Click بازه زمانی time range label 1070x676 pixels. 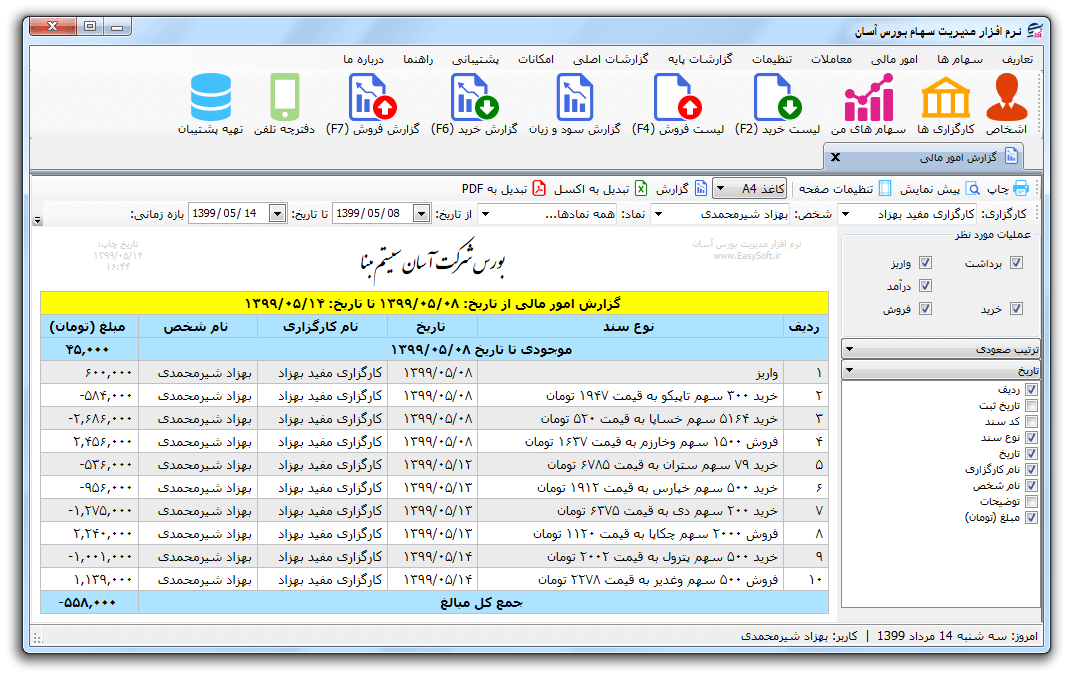point(158,214)
